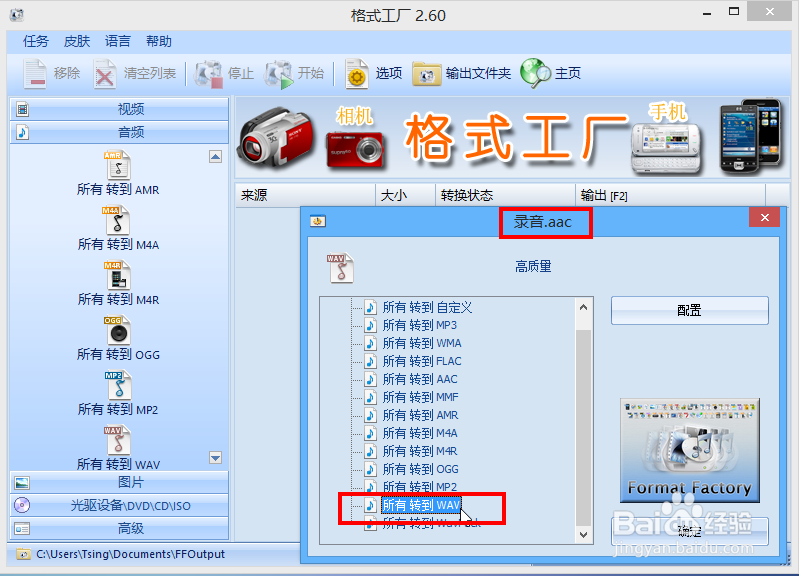
Task: Click the 高质量 quality label
Action: 533,267
